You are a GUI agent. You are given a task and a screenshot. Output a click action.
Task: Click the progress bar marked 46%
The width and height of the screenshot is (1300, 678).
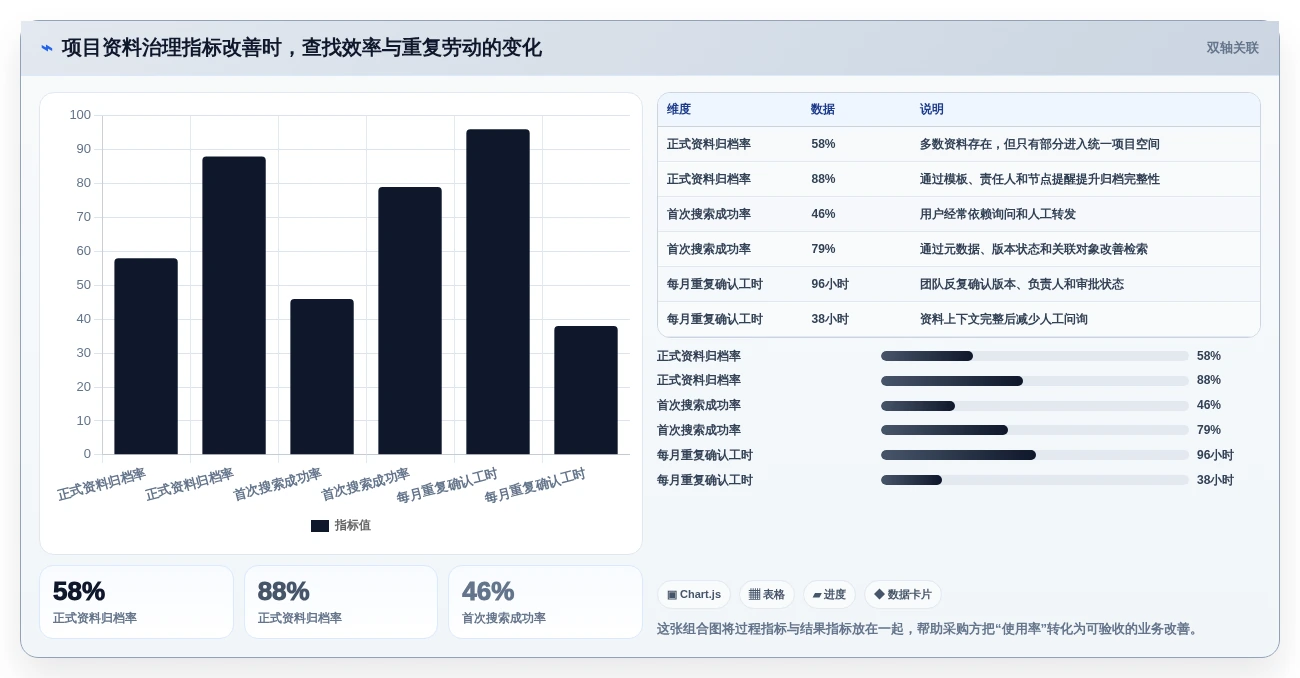click(1035, 406)
